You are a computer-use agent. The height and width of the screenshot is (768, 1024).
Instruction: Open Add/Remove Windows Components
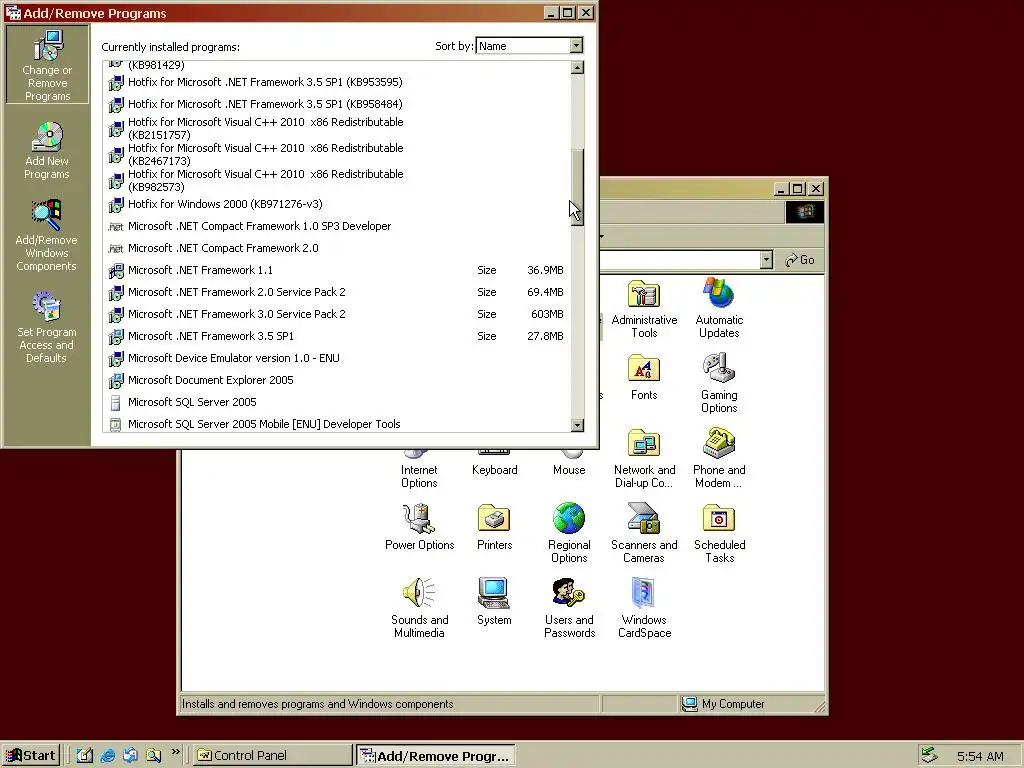(46, 236)
